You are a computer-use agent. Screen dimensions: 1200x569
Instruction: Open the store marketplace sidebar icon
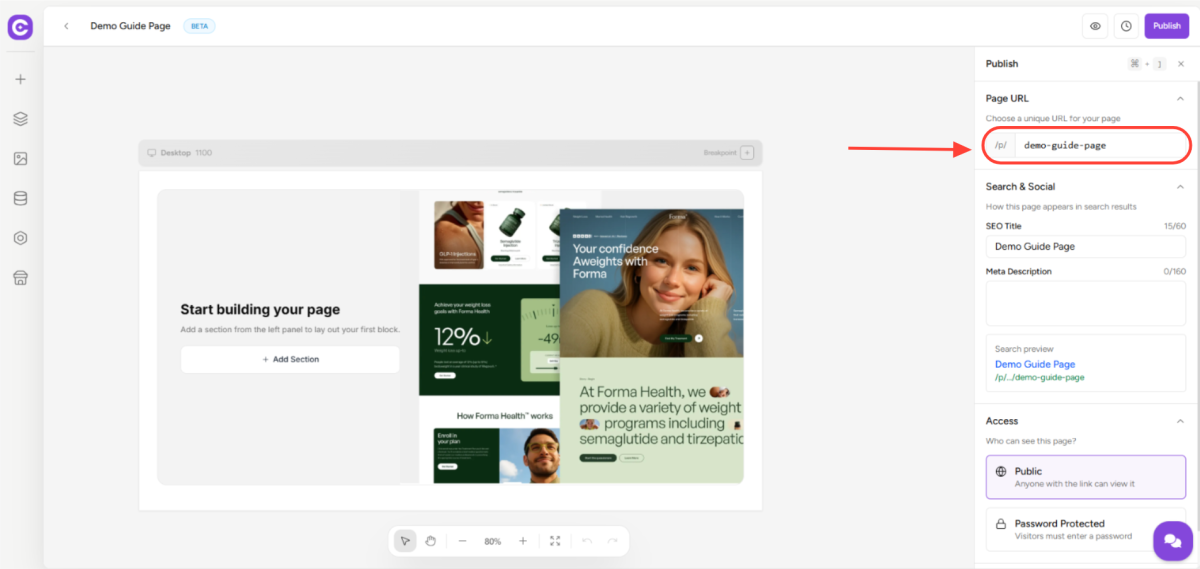(20, 278)
